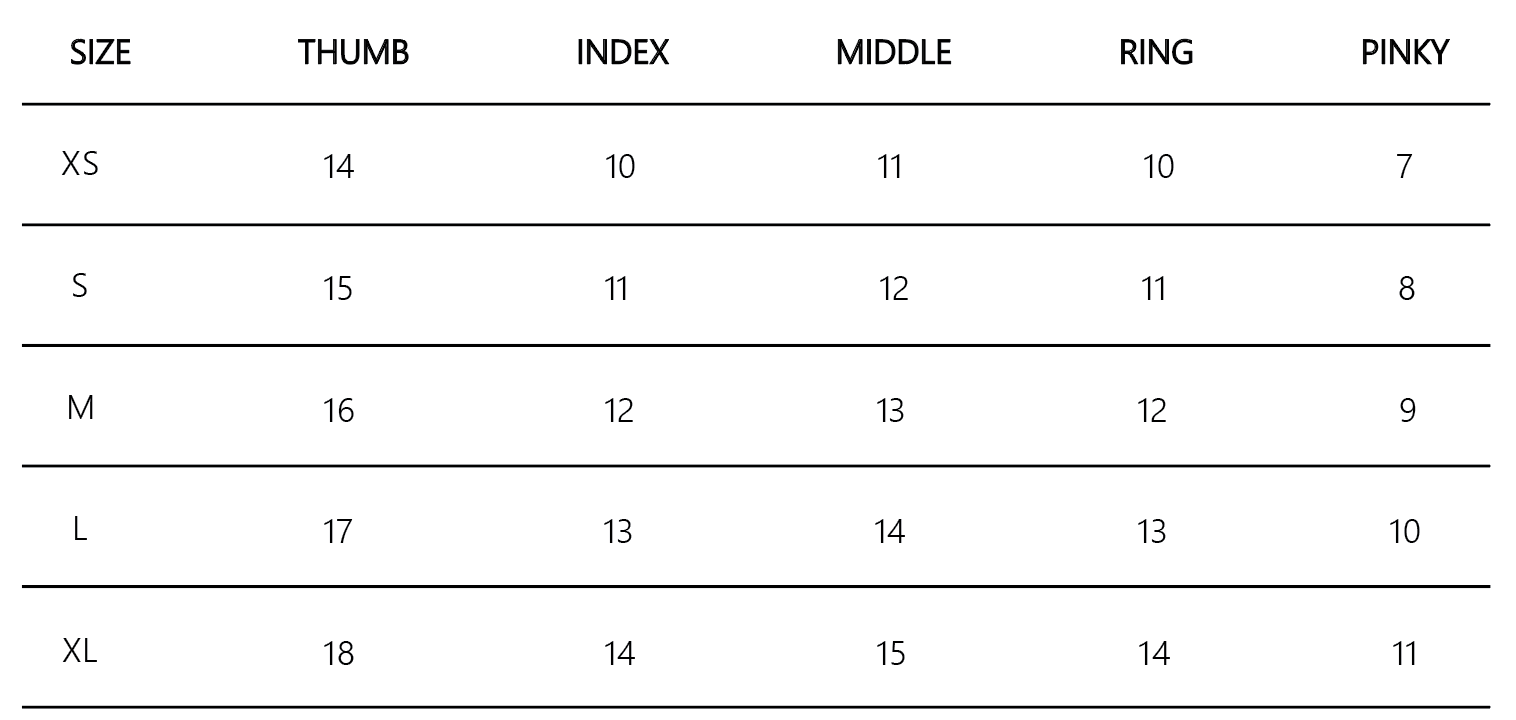1516x720 pixels.
Task: Click the PINKY column header
Action: coord(1404,53)
